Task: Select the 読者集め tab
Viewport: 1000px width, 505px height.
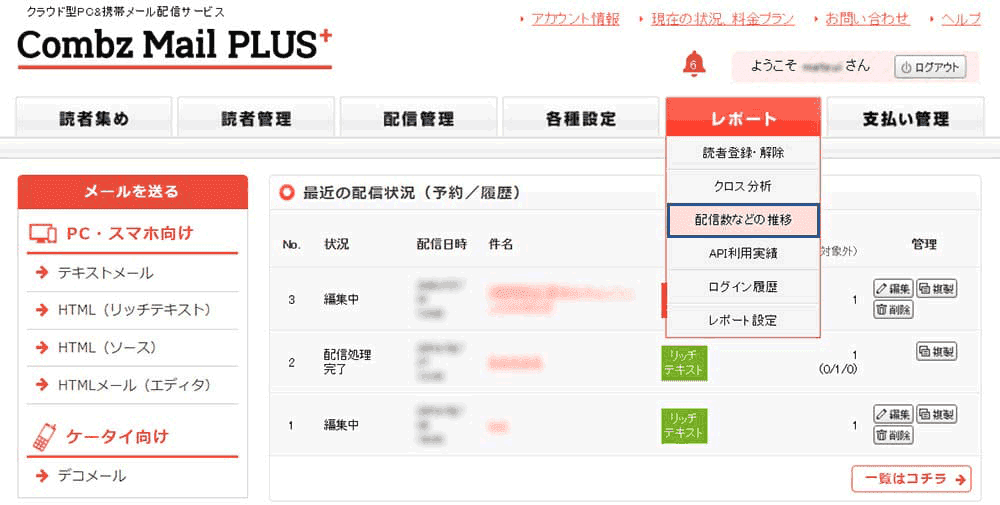Action: coord(94,118)
